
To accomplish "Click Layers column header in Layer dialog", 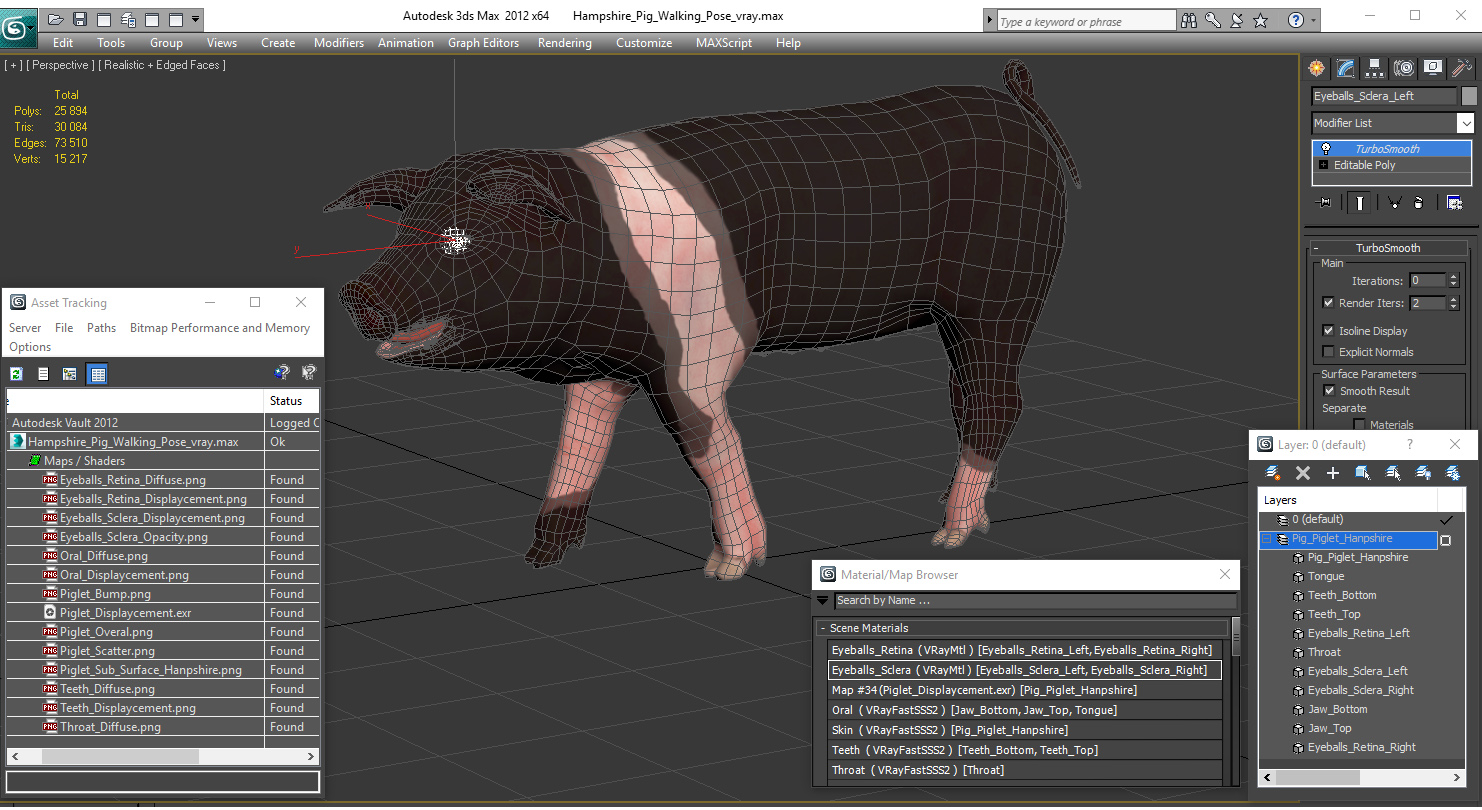I will tap(1347, 500).
